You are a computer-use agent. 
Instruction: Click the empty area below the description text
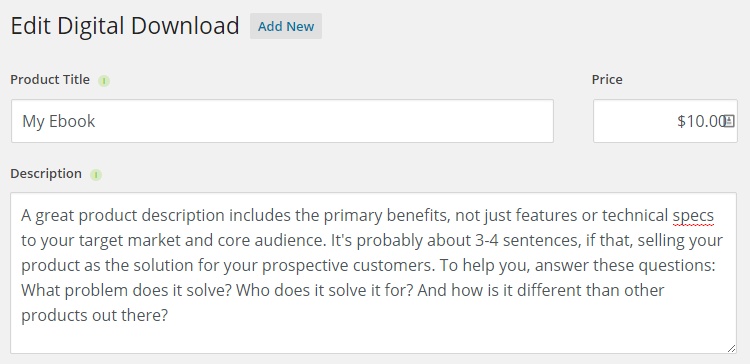(x=373, y=340)
